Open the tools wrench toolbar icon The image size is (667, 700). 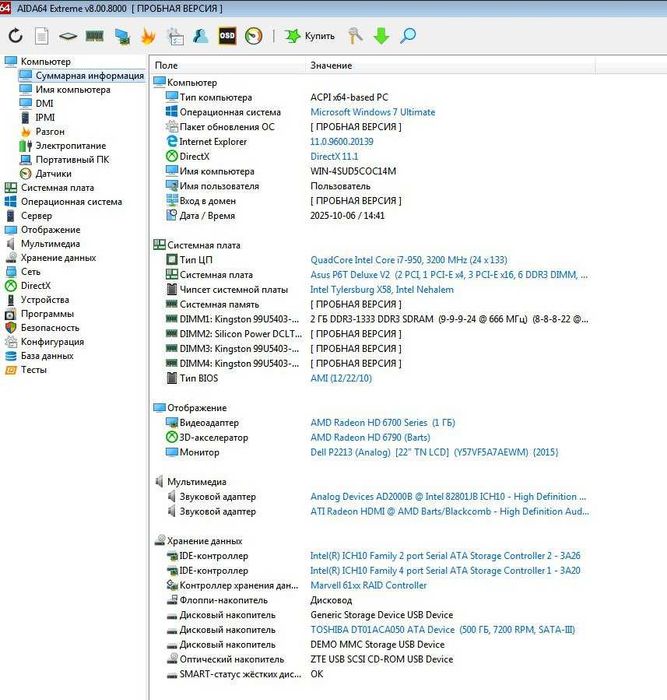[355, 36]
